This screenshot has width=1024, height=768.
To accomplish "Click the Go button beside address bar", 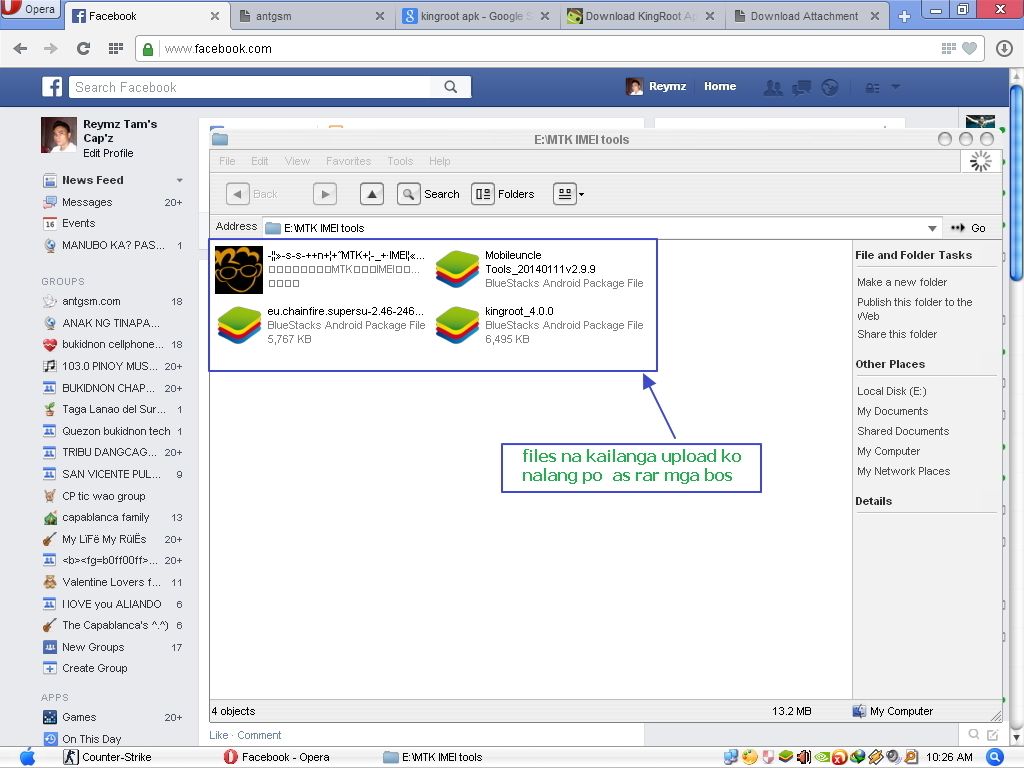I will [968, 228].
